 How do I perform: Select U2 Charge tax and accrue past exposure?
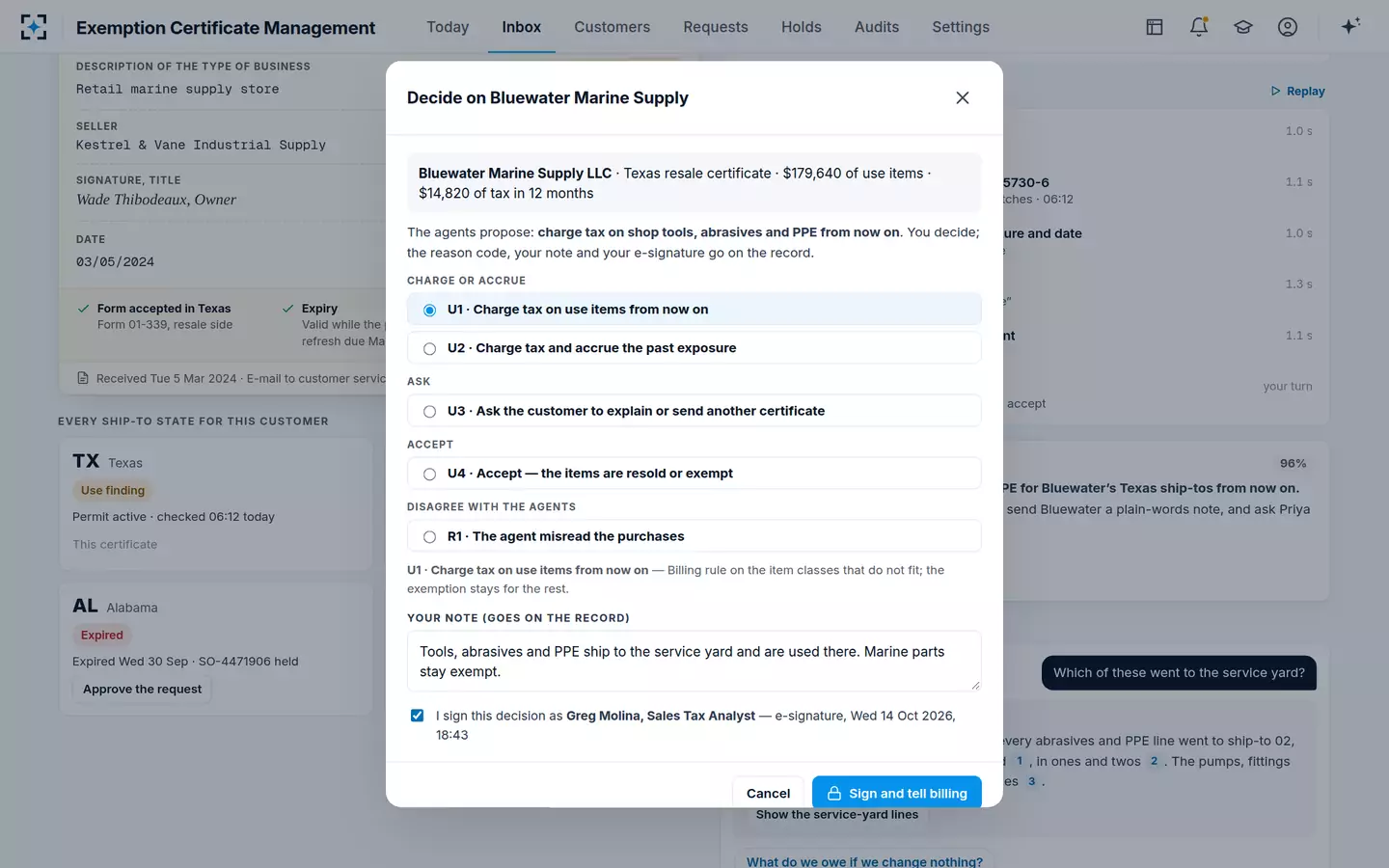tap(694, 348)
